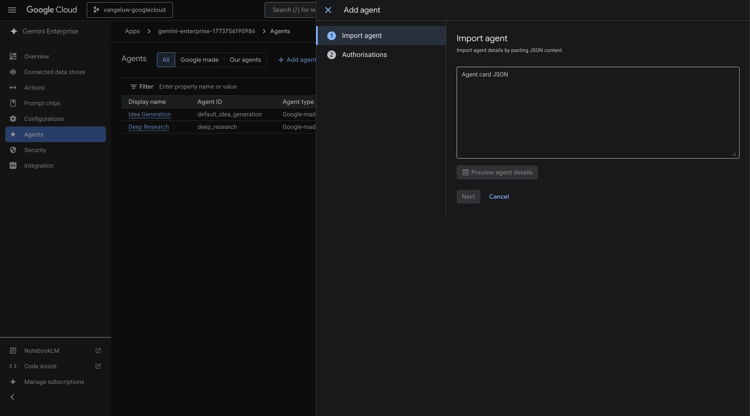
Task: Focus the top search bar
Action: point(291,10)
